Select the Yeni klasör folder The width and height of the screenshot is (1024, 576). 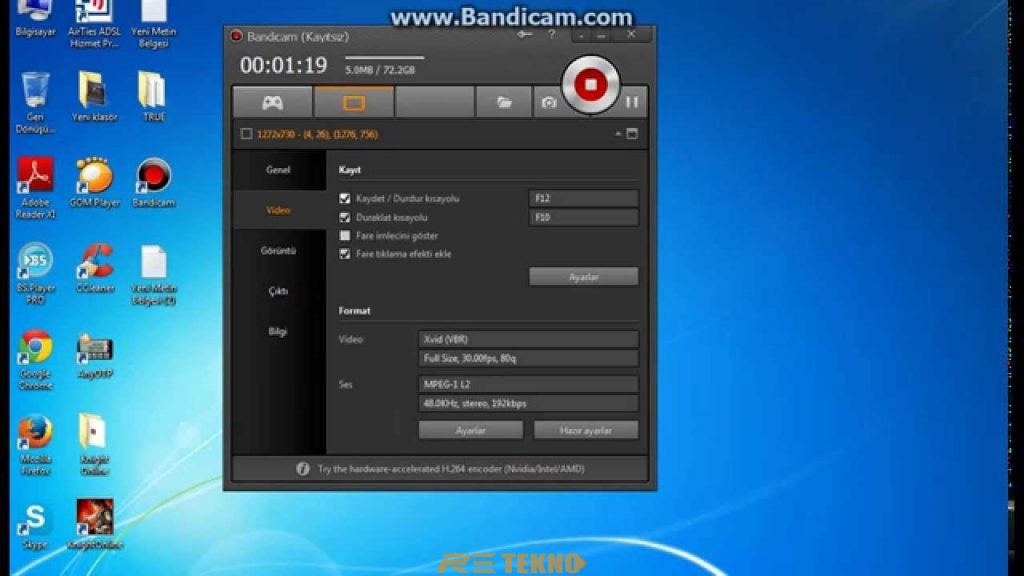click(94, 96)
